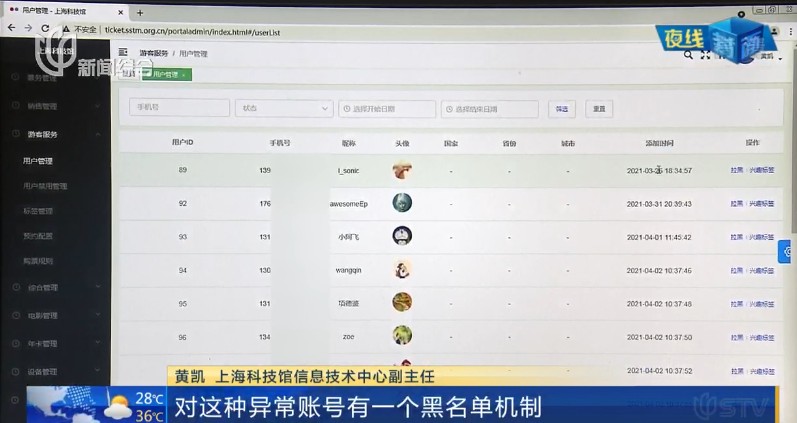Select 标签管理 in the sidebar
The image size is (797, 423).
click(38, 211)
